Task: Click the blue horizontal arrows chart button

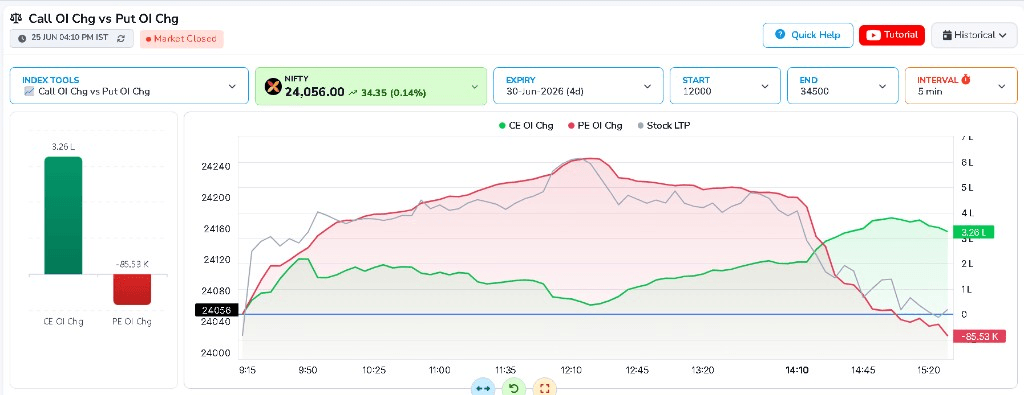Action: pos(483,388)
